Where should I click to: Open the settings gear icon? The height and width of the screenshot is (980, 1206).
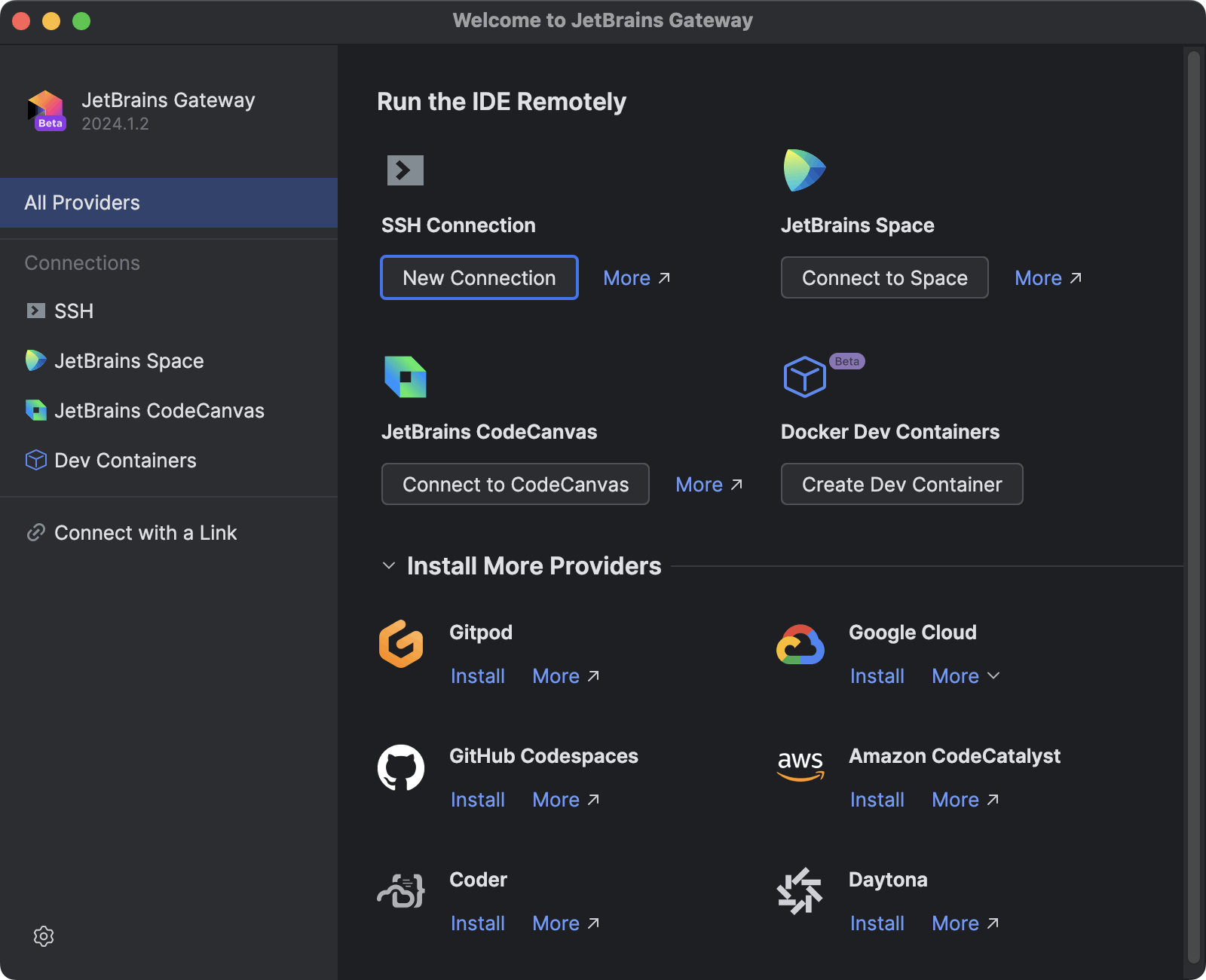click(x=44, y=936)
